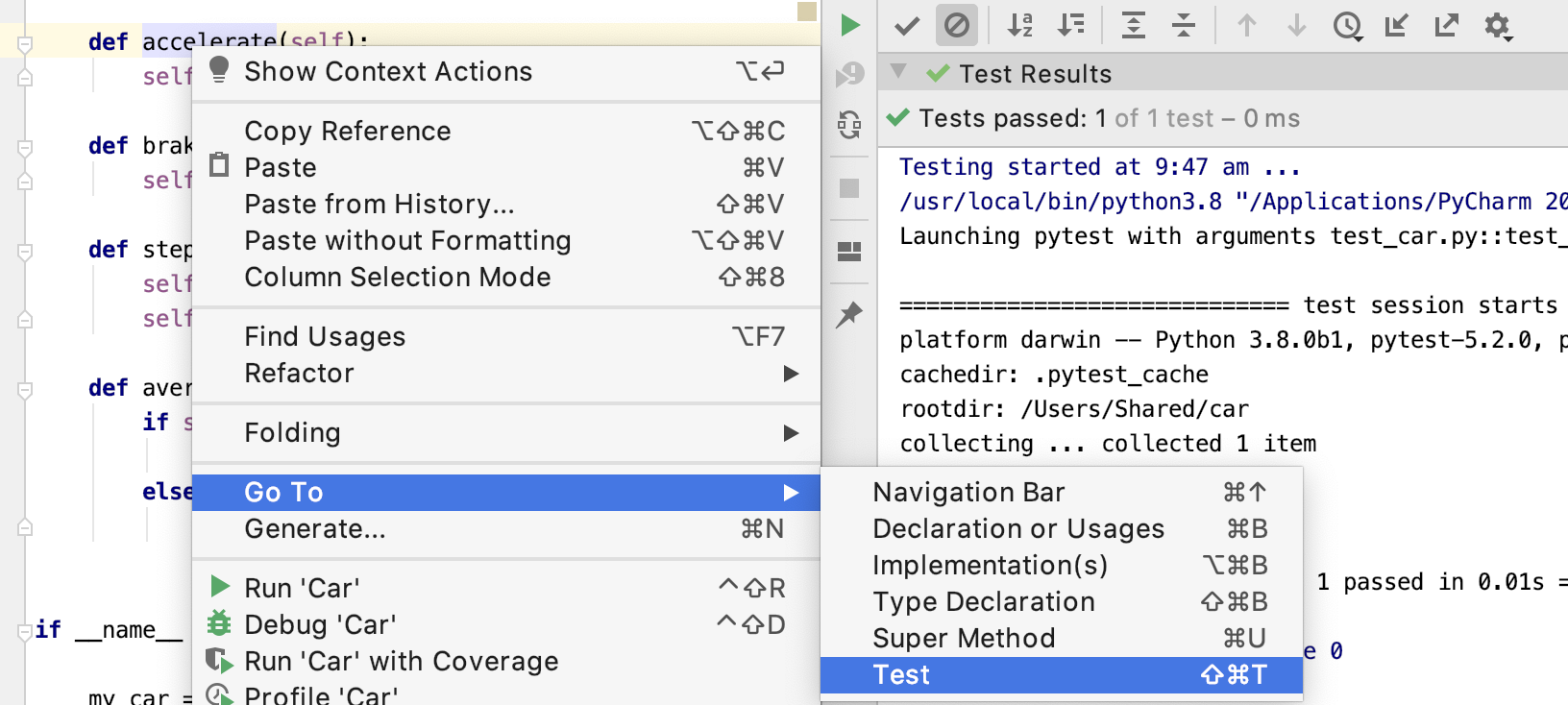Open test runner settings gear

(x=1497, y=25)
